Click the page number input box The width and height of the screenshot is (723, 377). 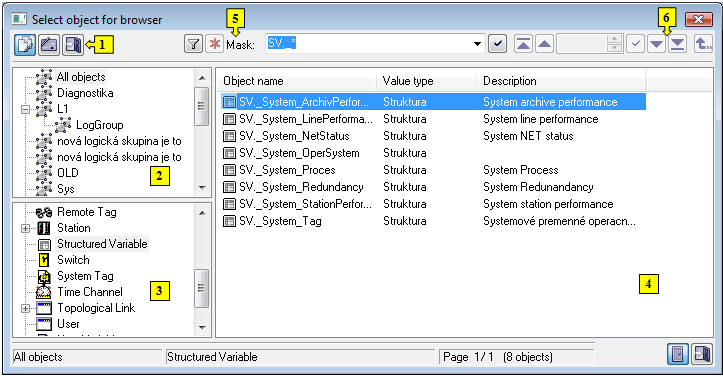click(582, 44)
